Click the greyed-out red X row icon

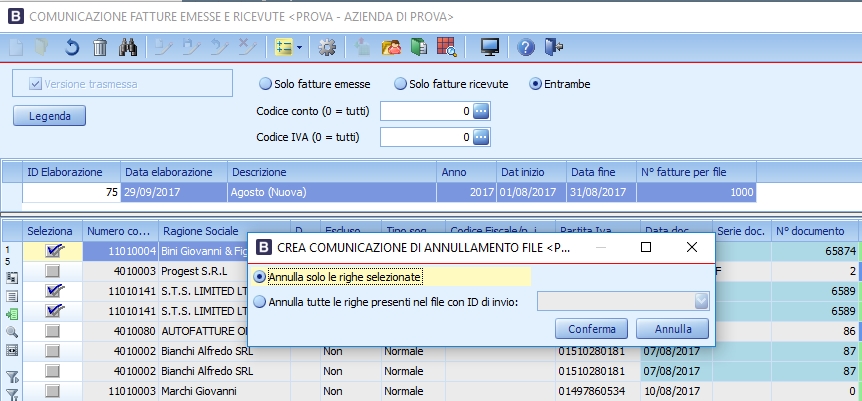(x=247, y=48)
